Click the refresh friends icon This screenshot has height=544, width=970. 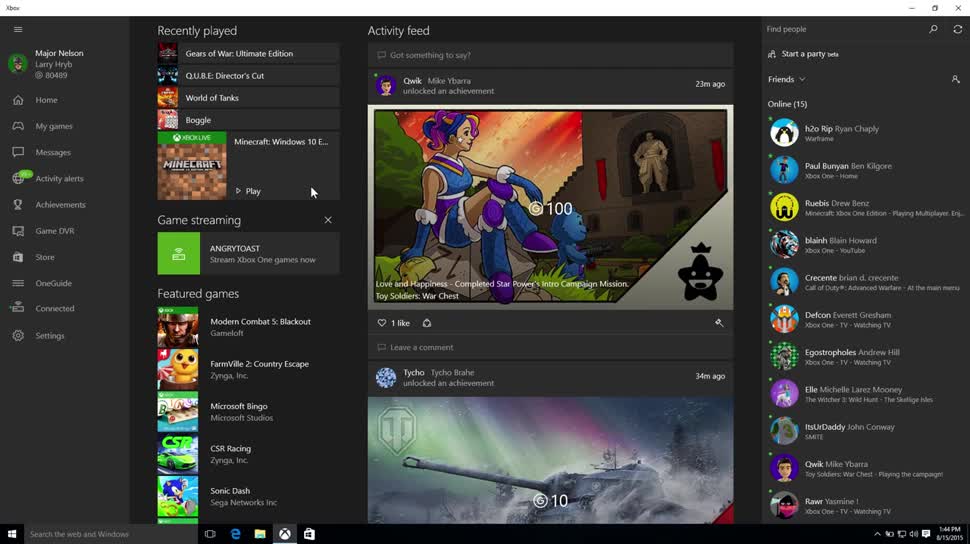[958, 29]
